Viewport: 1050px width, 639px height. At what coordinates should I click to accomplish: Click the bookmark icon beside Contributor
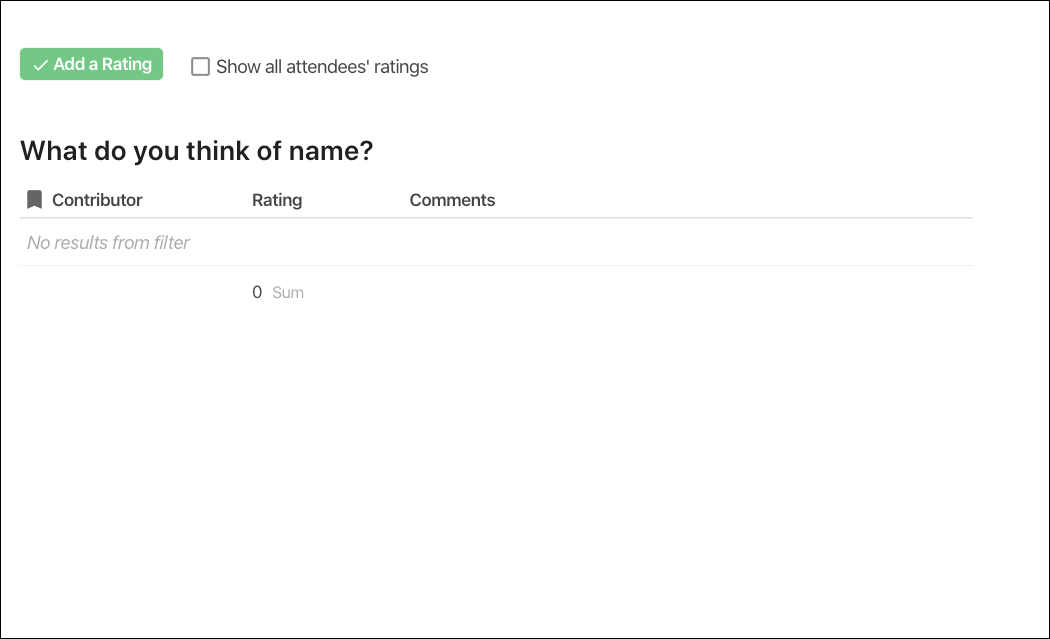(34, 200)
